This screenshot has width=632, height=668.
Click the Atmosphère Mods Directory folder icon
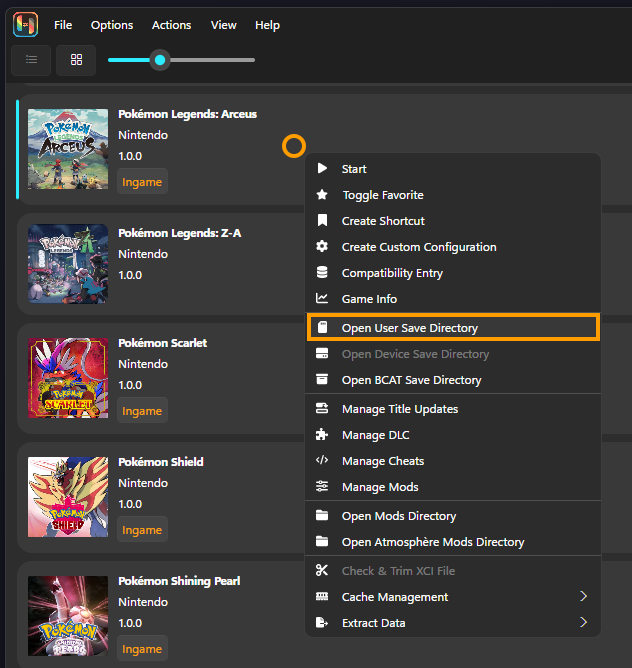coord(322,541)
